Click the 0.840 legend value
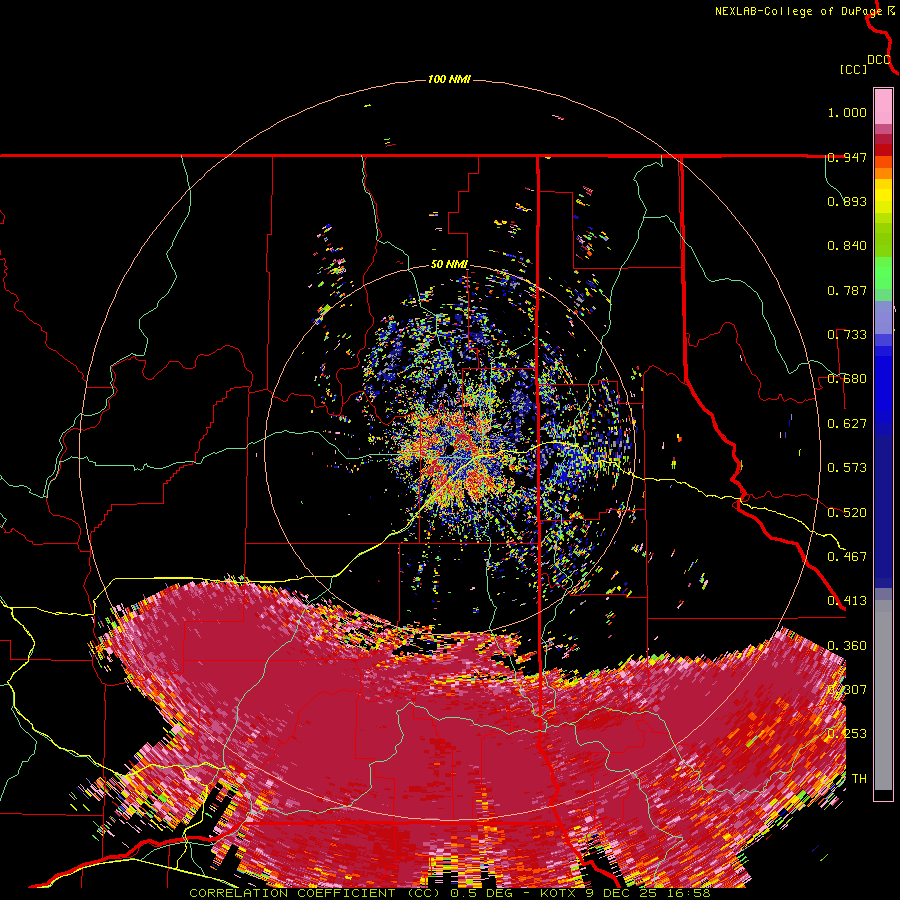This screenshot has height=900, width=900. [847, 246]
